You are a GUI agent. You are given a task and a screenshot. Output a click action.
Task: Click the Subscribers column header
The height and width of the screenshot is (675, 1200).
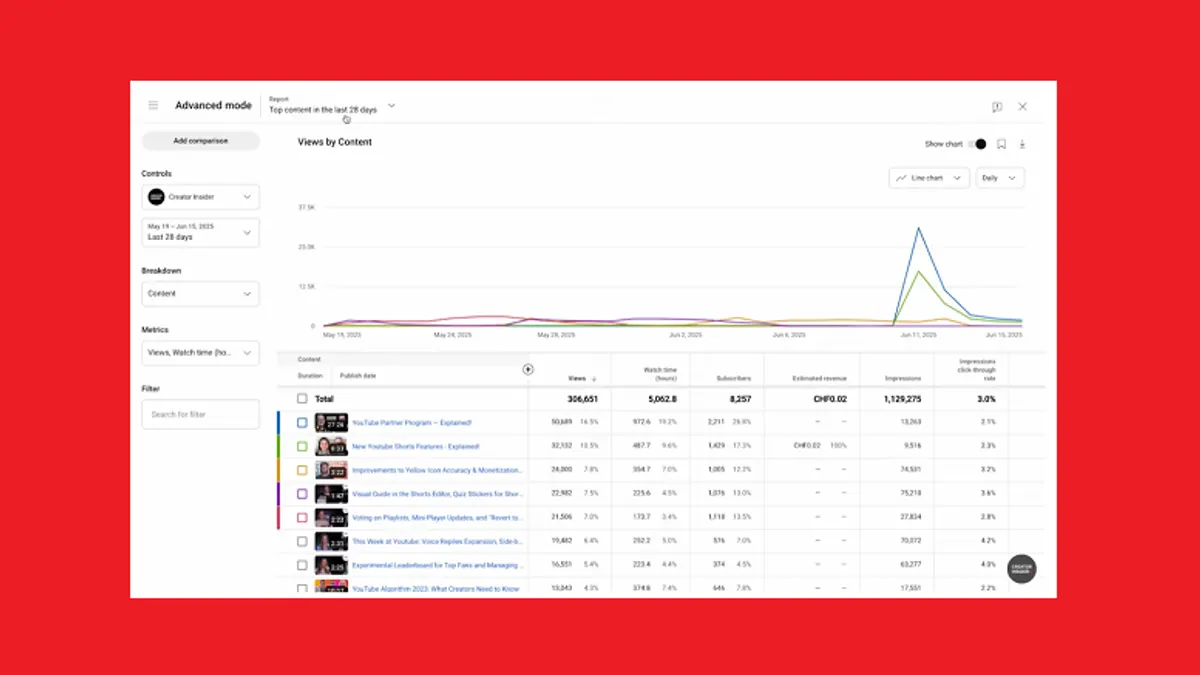[x=734, y=379]
